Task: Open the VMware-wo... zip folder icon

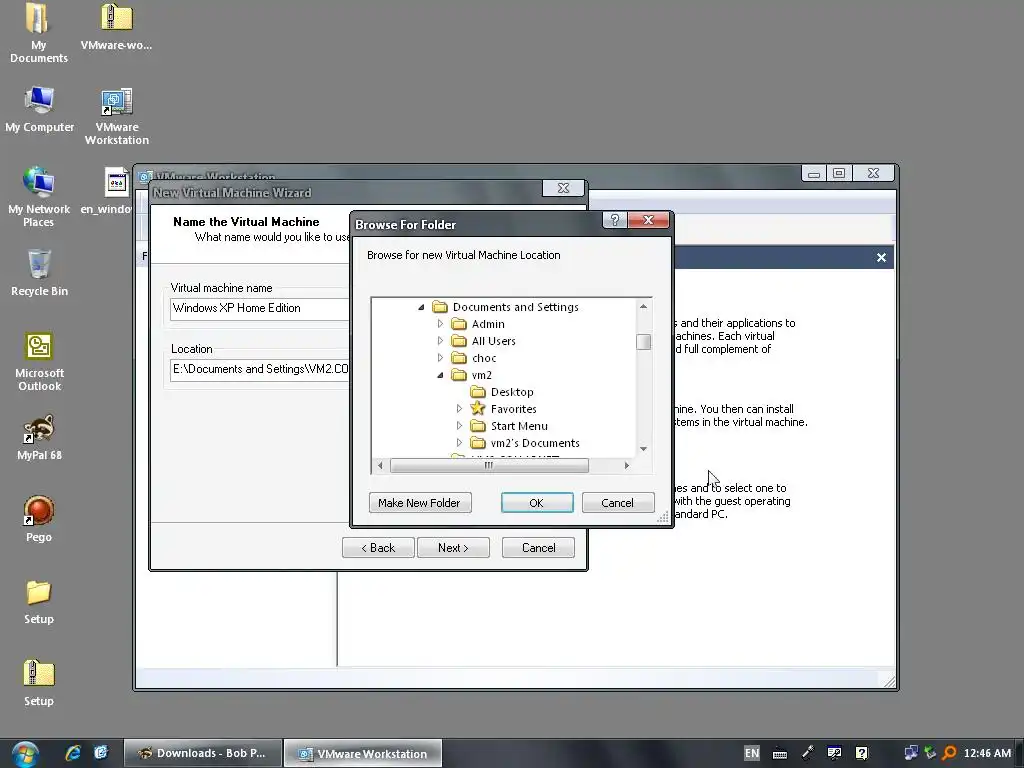Action: tap(116, 26)
